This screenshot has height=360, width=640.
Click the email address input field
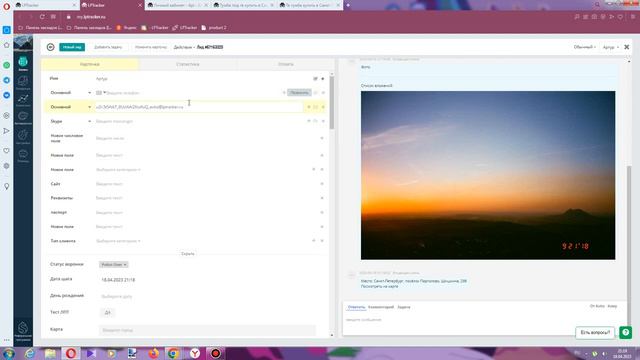[199, 107]
